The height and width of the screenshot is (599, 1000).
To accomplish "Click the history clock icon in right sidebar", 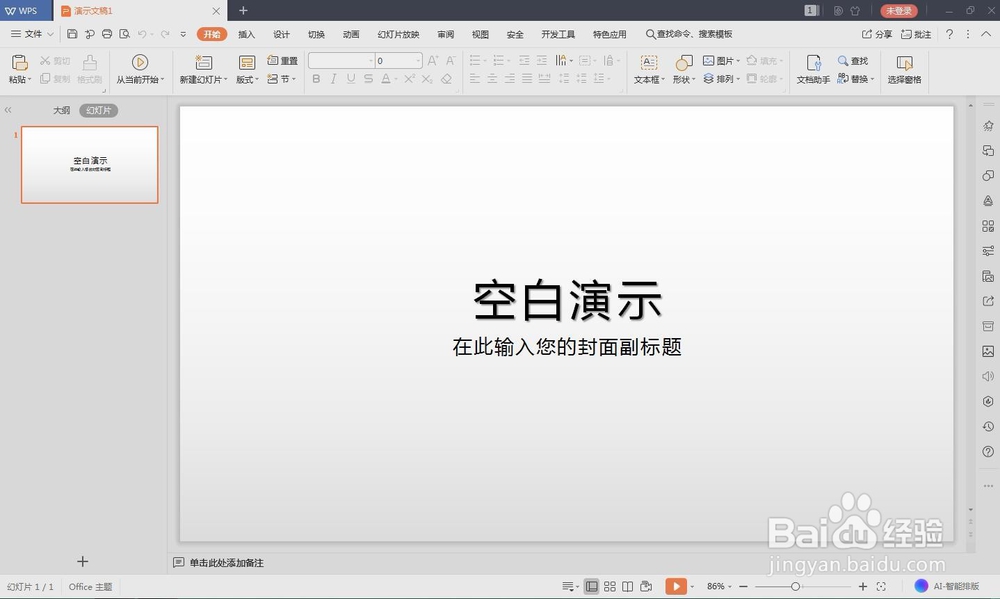I will (988, 426).
